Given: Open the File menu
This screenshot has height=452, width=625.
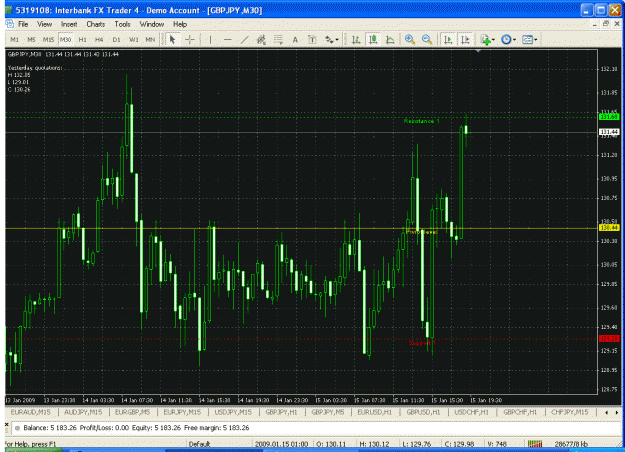Looking at the screenshot, I should pos(23,24).
